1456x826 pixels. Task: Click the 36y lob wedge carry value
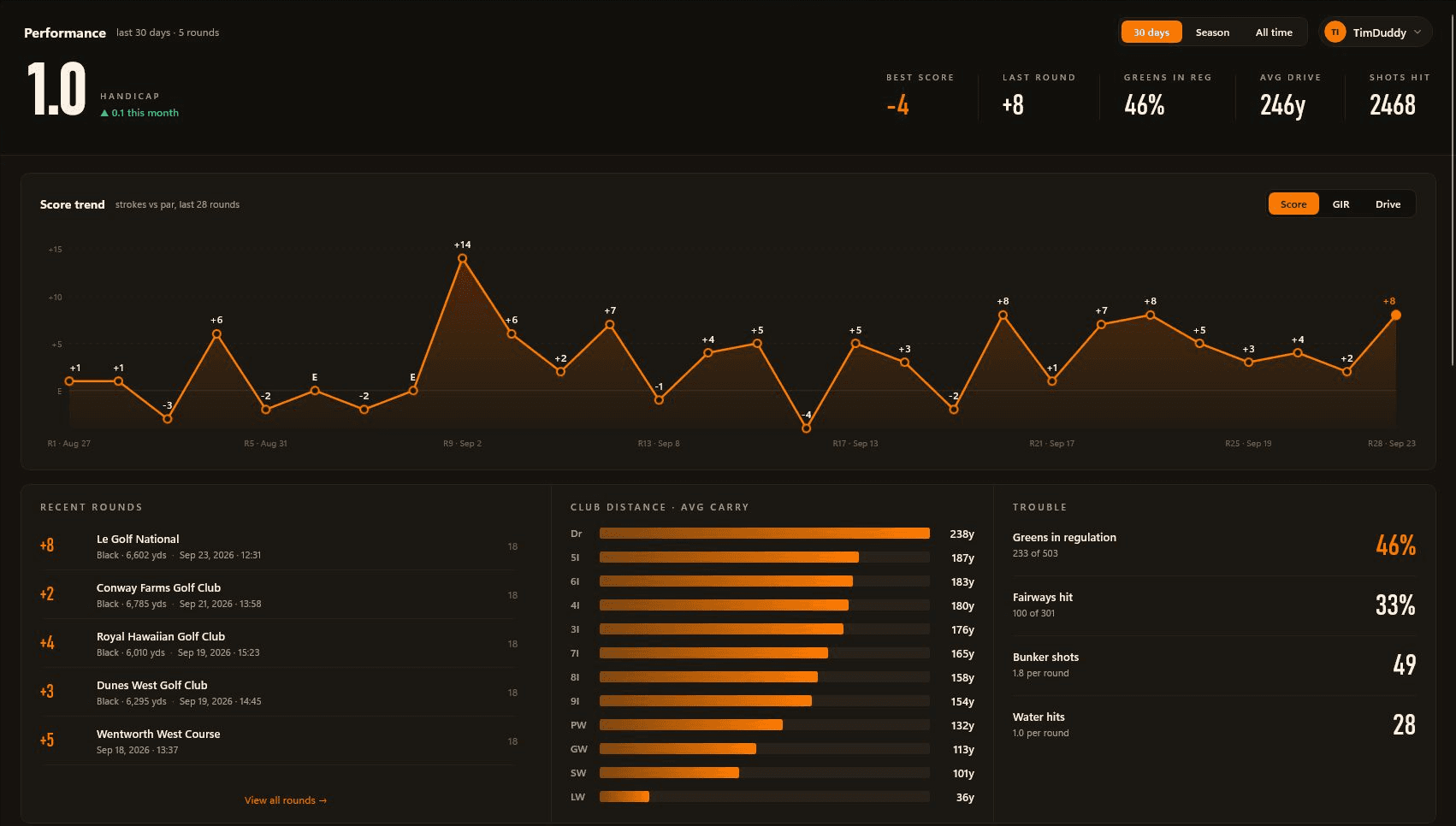965,797
